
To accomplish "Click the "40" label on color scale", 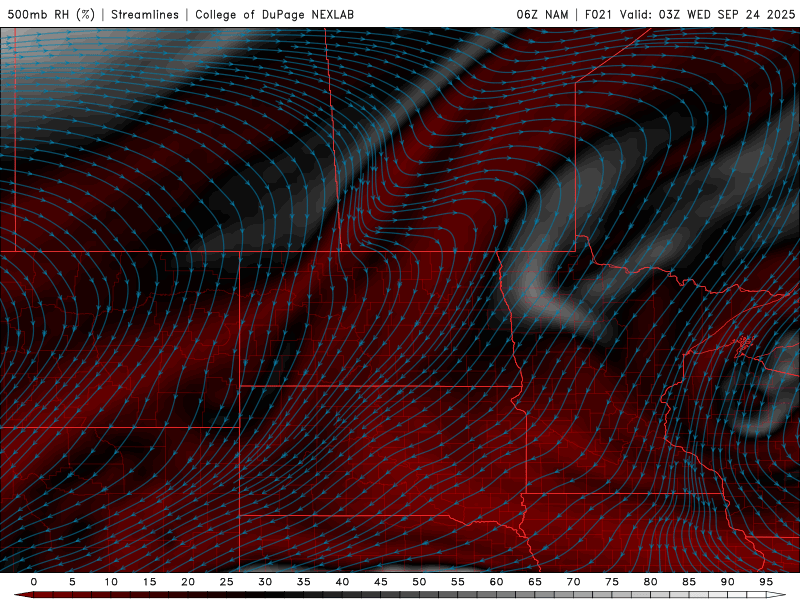I will 342,582.
